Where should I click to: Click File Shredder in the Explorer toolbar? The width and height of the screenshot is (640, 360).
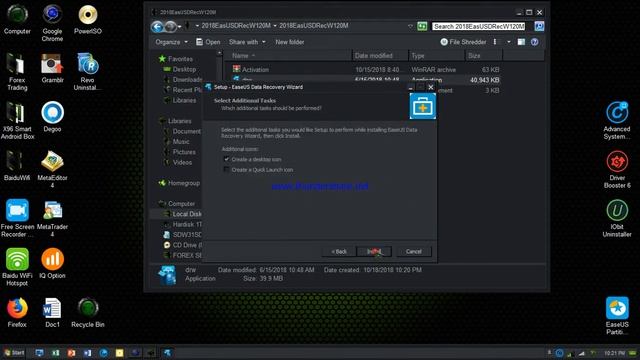[x=463, y=42]
